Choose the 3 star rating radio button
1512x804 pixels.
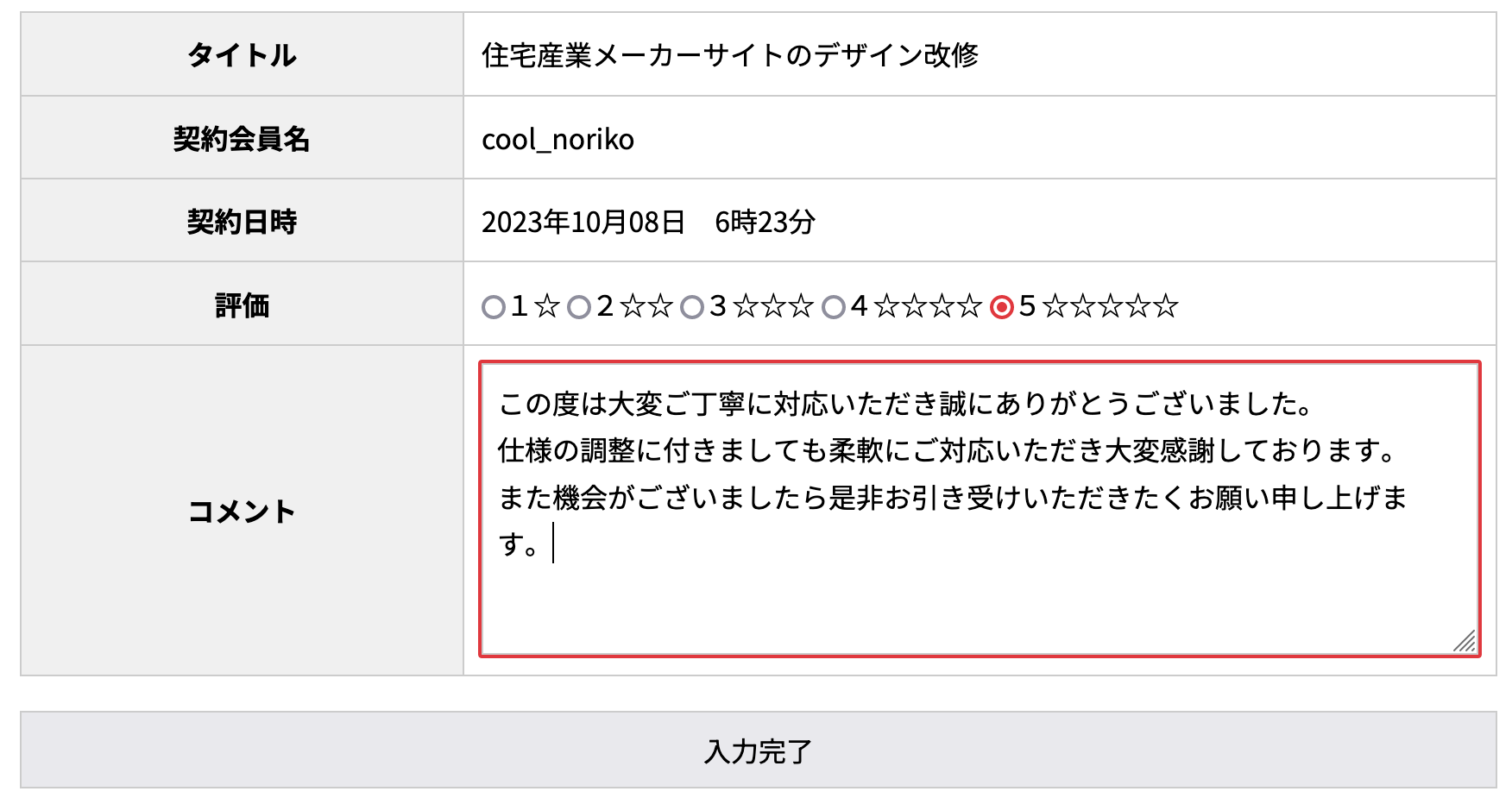coord(692,307)
